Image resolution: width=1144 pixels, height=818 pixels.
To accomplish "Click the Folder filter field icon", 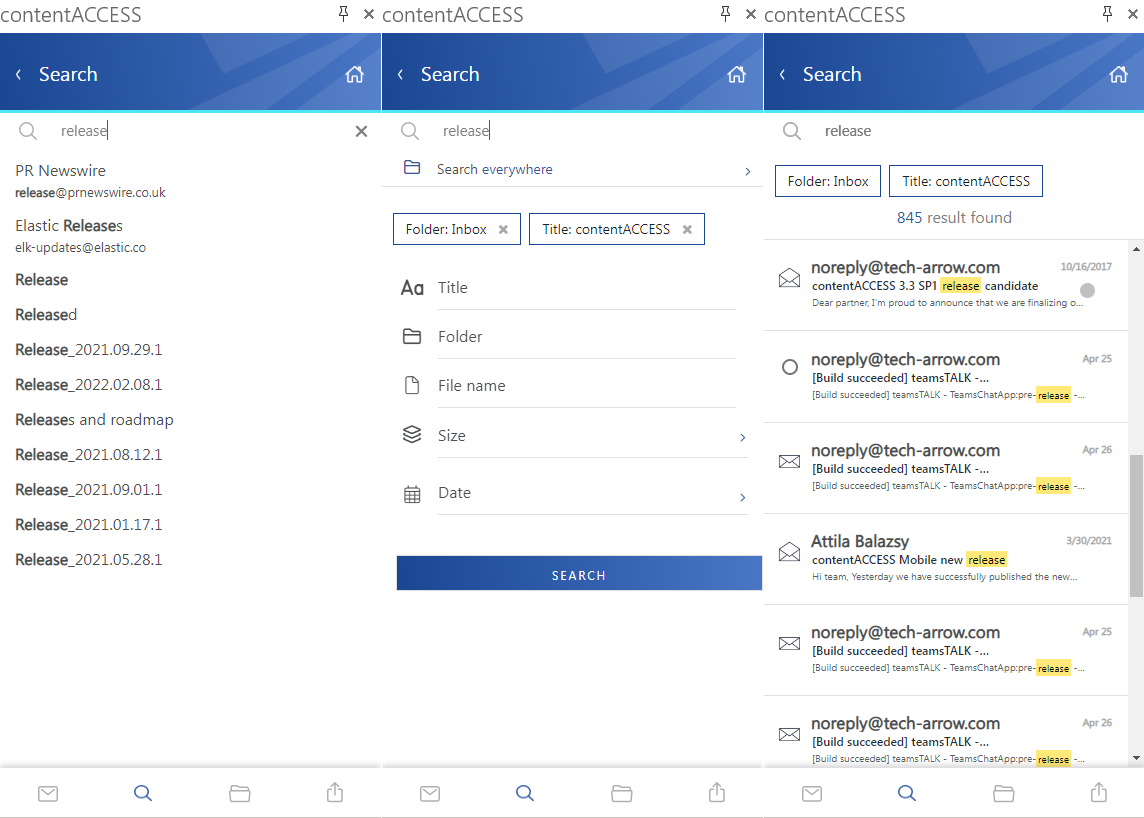I will pos(412,336).
